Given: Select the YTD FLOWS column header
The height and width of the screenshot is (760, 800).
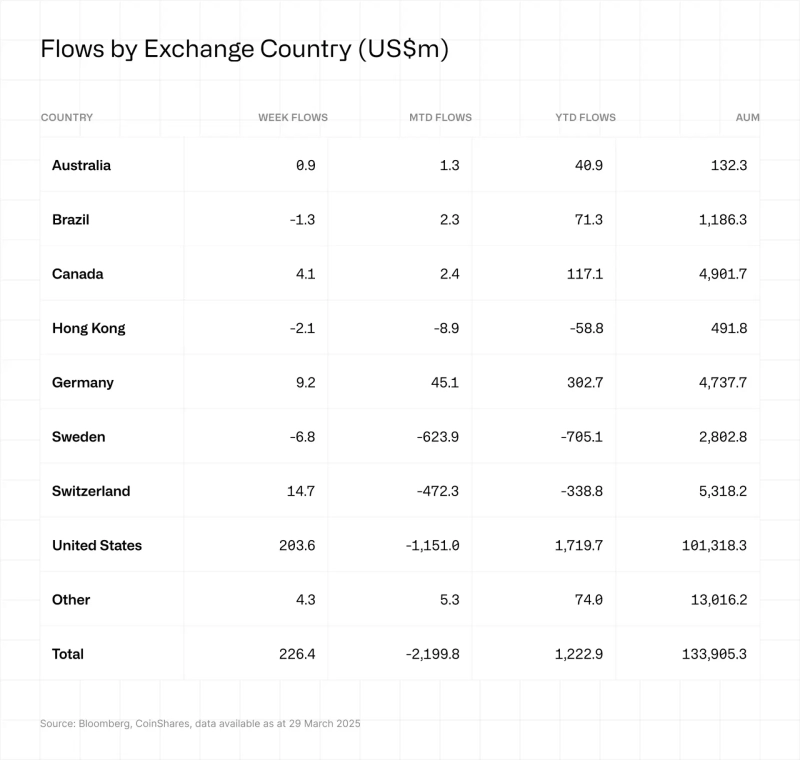Looking at the screenshot, I should (585, 117).
